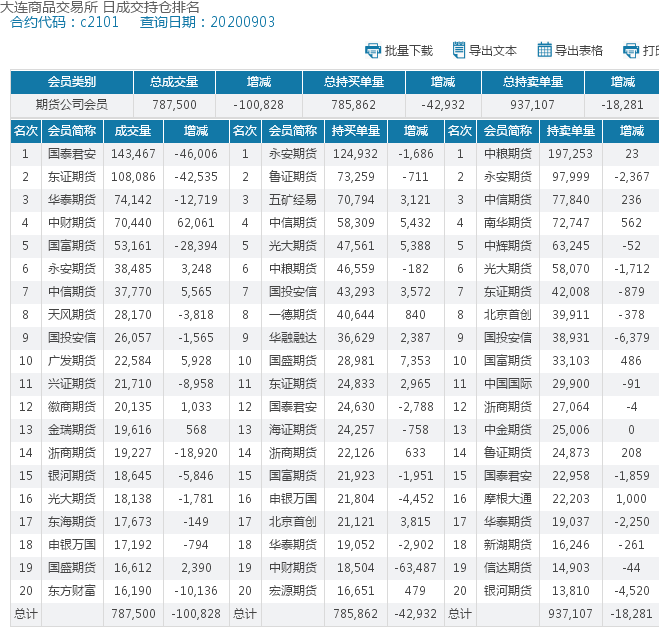Click 永安期货 in the long-position ranking
This screenshot has height=629, width=659.
pyautogui.click(x=293, y=154)
